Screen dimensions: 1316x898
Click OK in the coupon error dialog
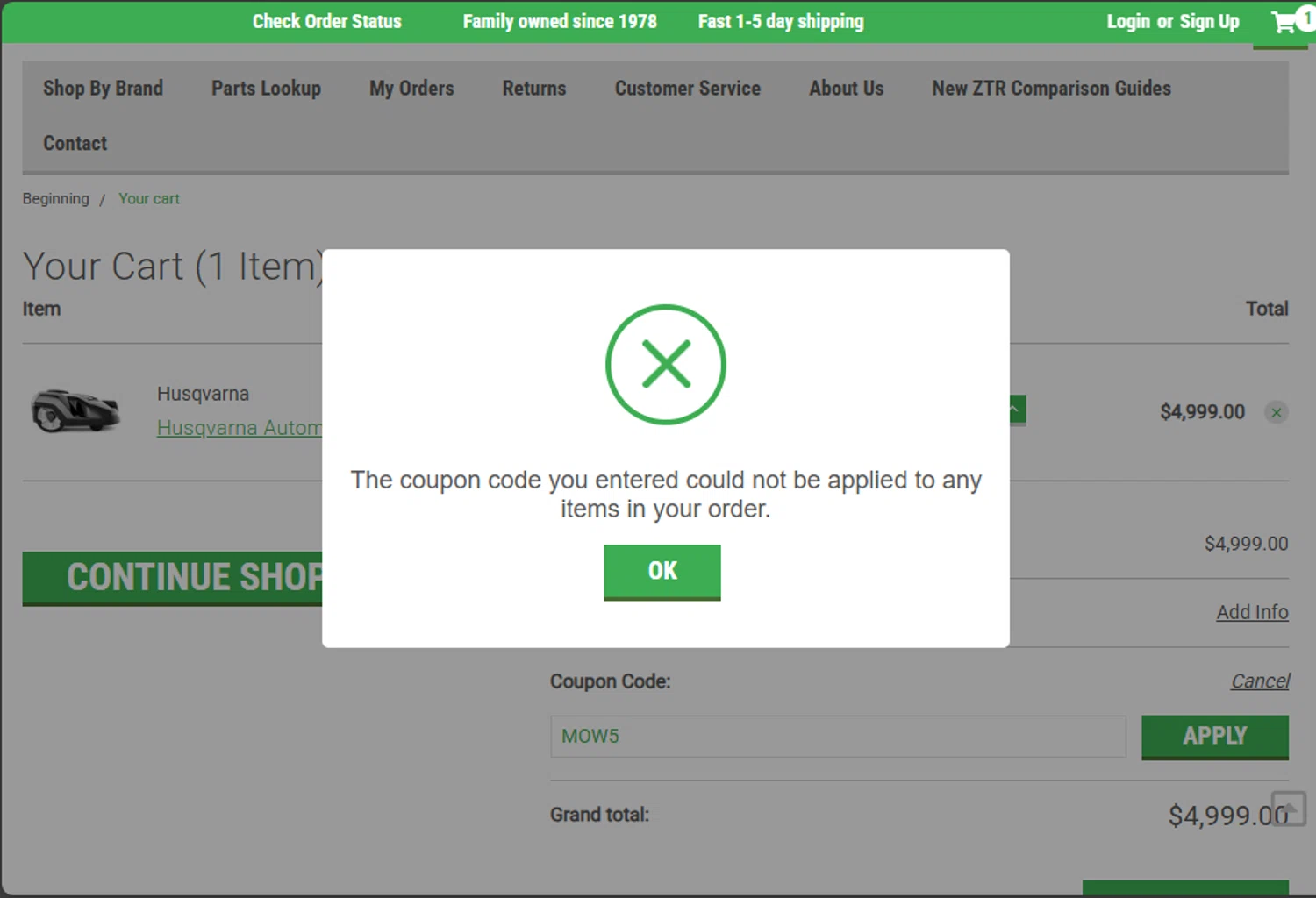coord(662,572)
